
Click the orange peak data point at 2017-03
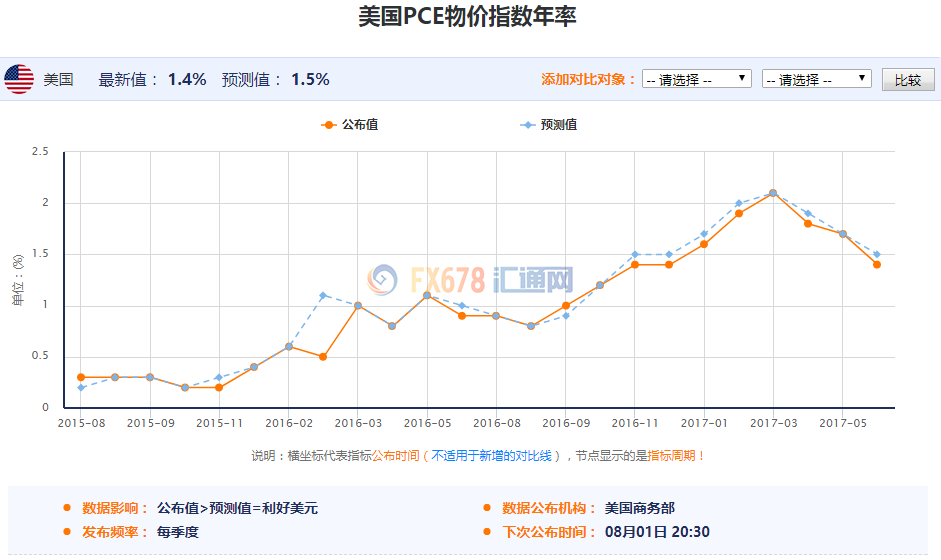773,193
